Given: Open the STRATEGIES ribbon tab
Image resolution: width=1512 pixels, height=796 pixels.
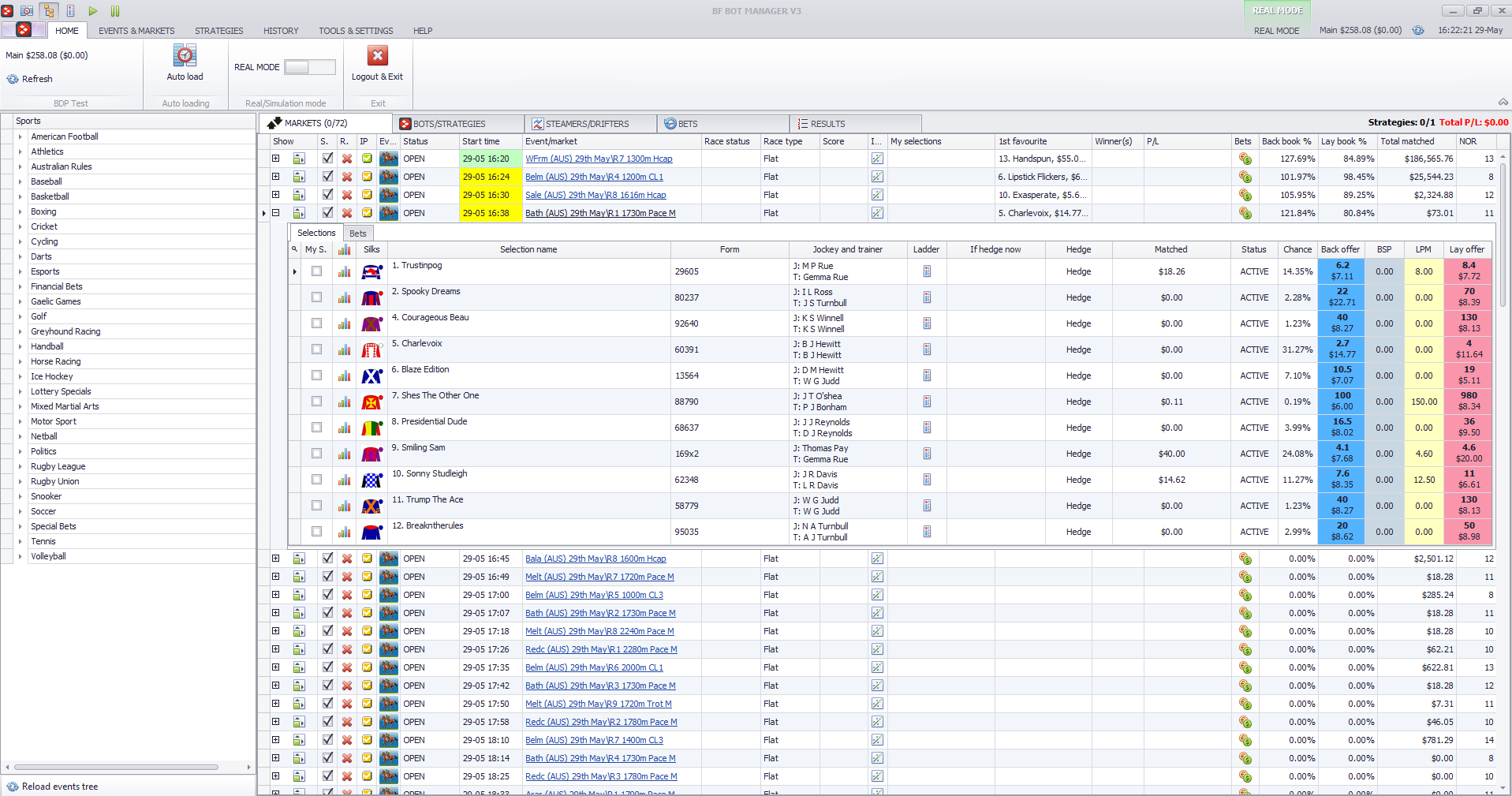Looking at the screenshot, I should pos(219,31).
